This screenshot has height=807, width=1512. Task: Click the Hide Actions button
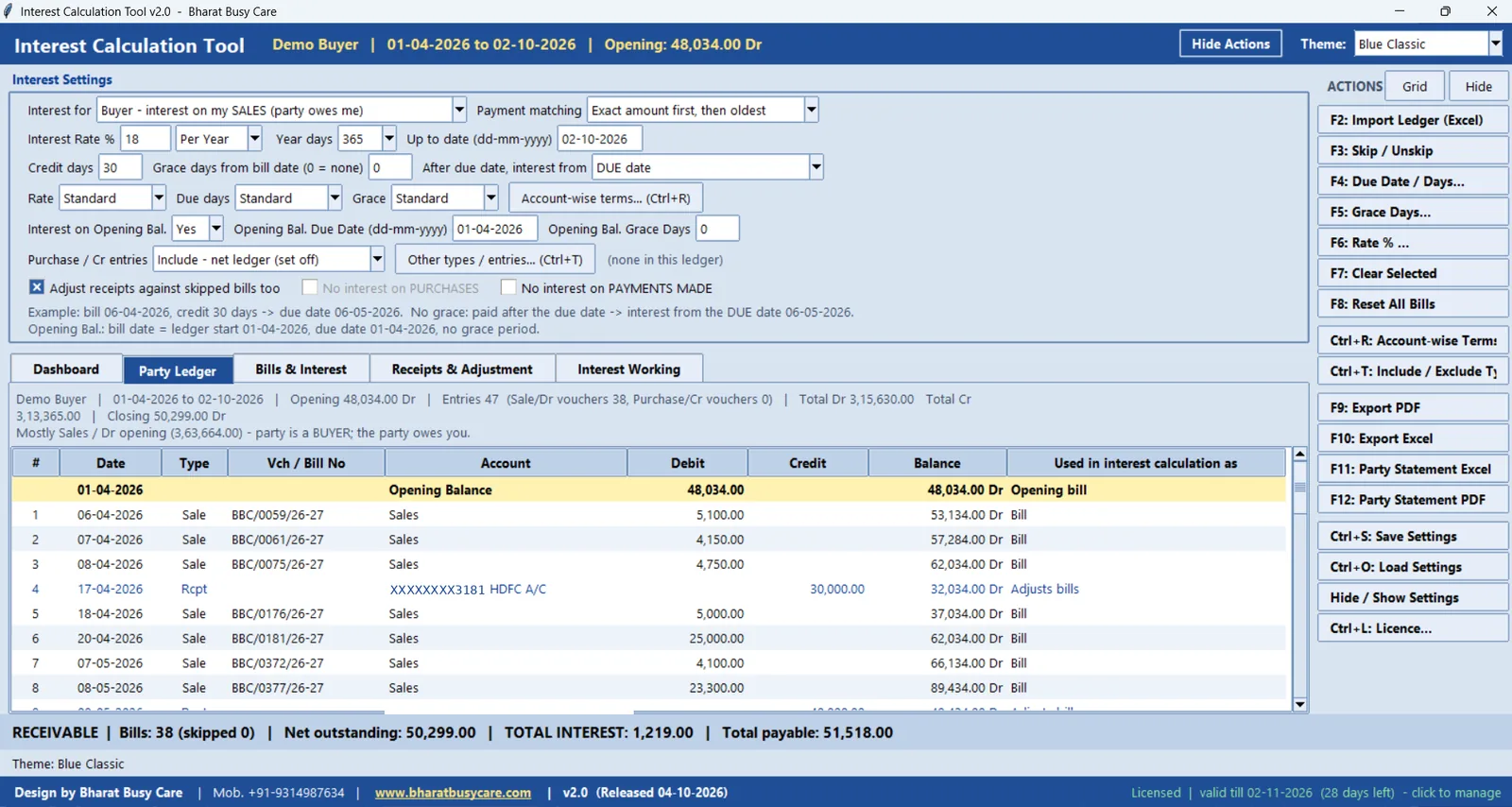1230,43
